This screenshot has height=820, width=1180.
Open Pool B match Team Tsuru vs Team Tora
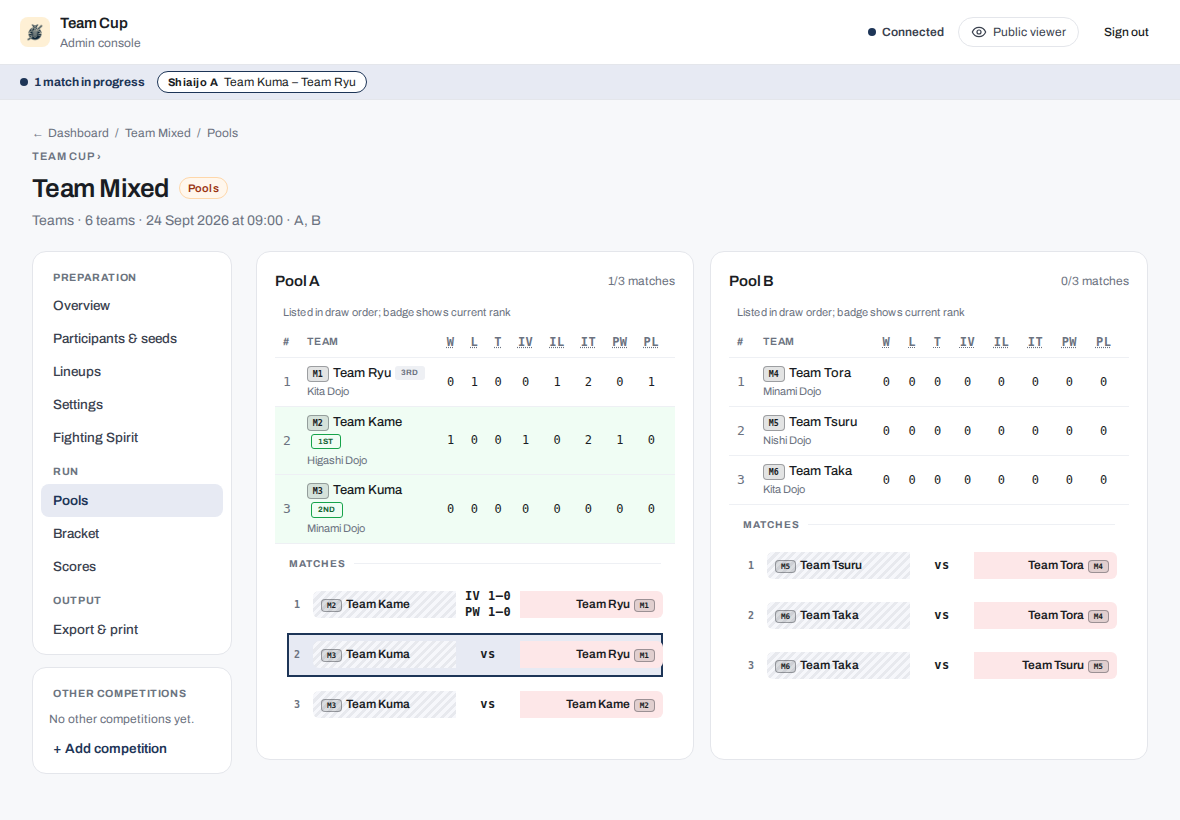tap(929, 566)
